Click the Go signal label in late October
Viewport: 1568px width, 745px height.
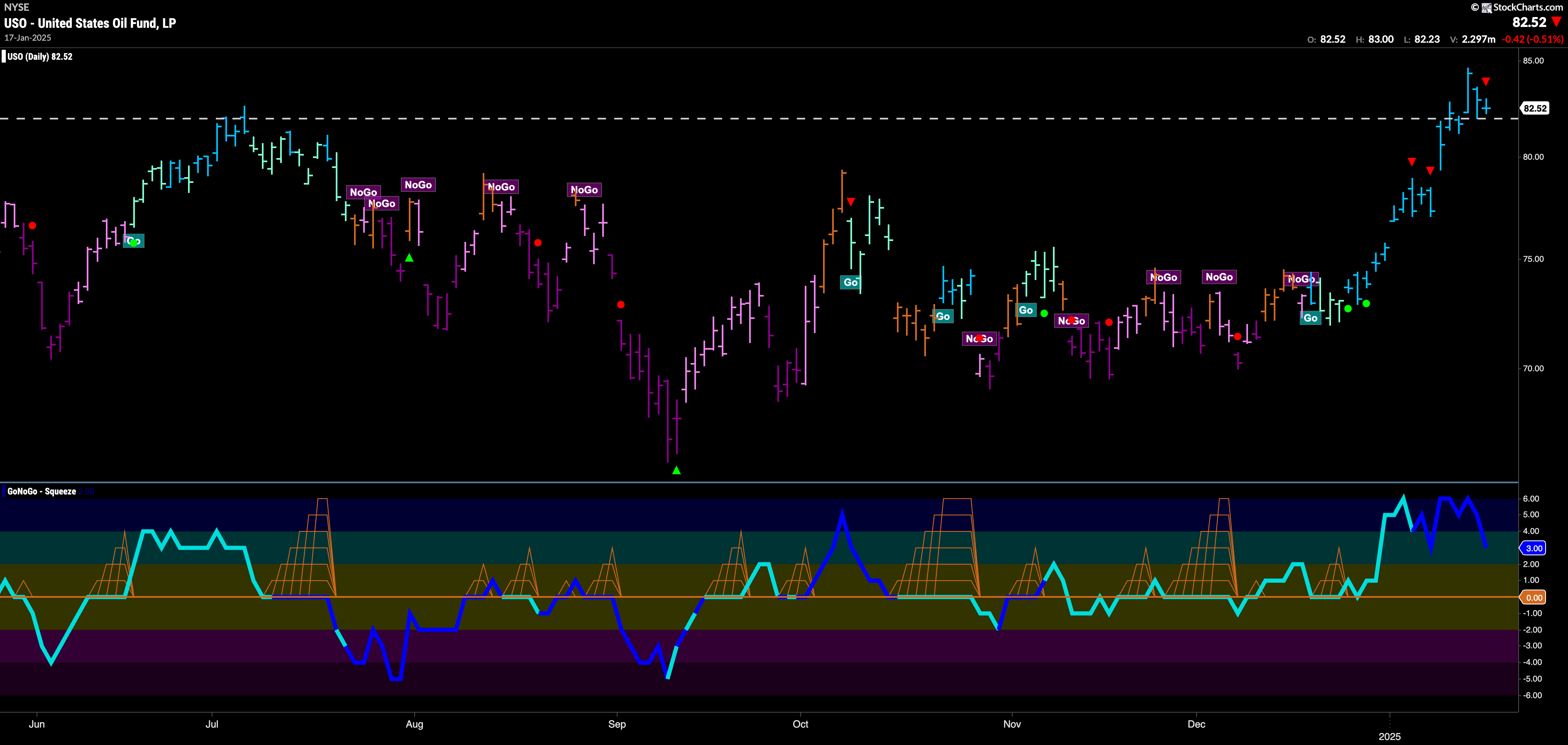coord(943,316)
